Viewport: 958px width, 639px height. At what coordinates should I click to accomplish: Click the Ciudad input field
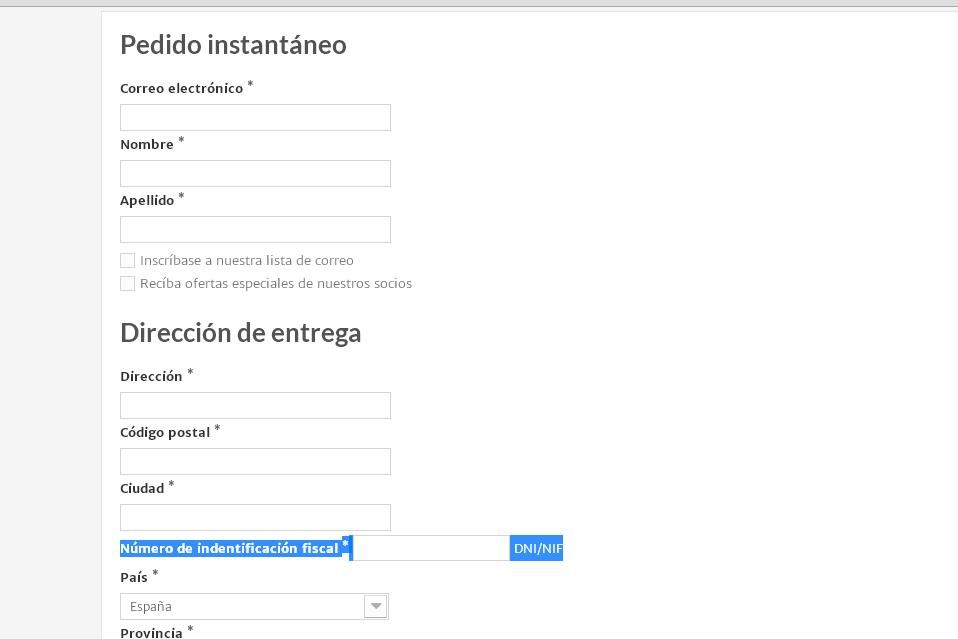[255, 517]
